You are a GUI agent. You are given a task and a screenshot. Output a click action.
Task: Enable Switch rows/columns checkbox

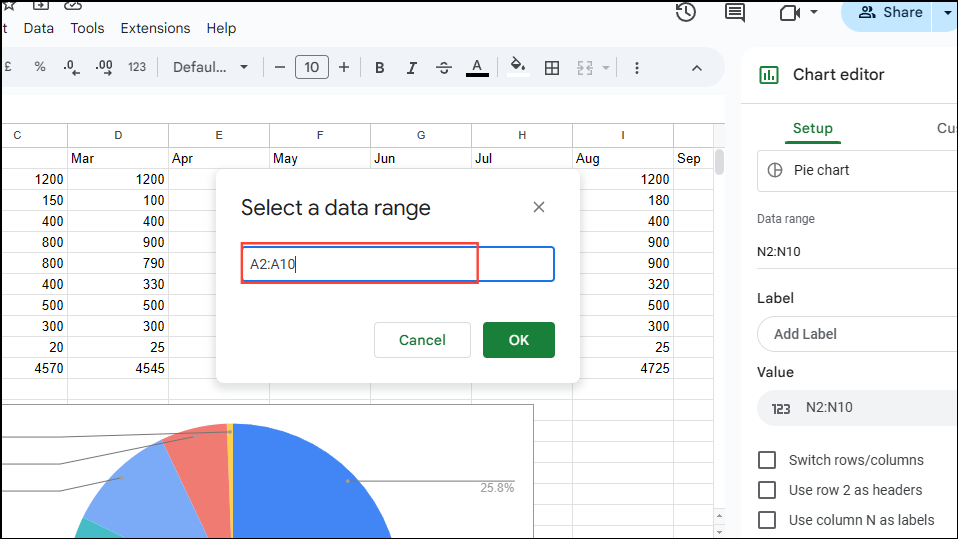tap(767, 460)
